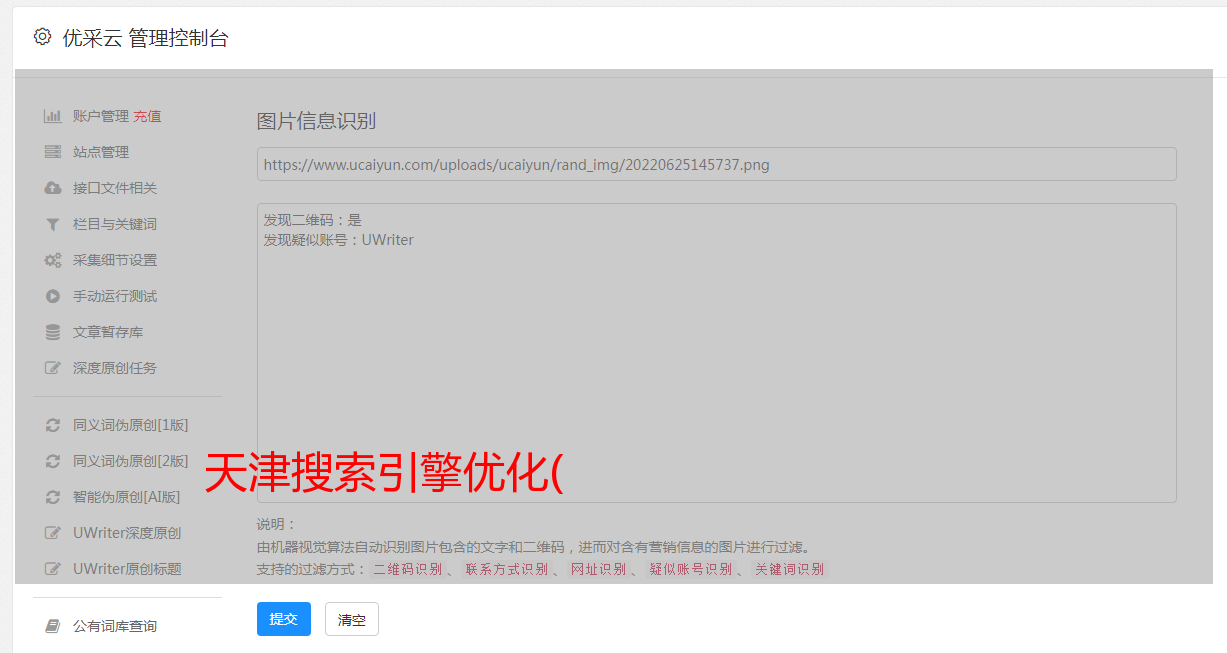Select 采集细节设置 in sidebar
The width and height of the screenshot is (1227, 653).
click(115, 260)
